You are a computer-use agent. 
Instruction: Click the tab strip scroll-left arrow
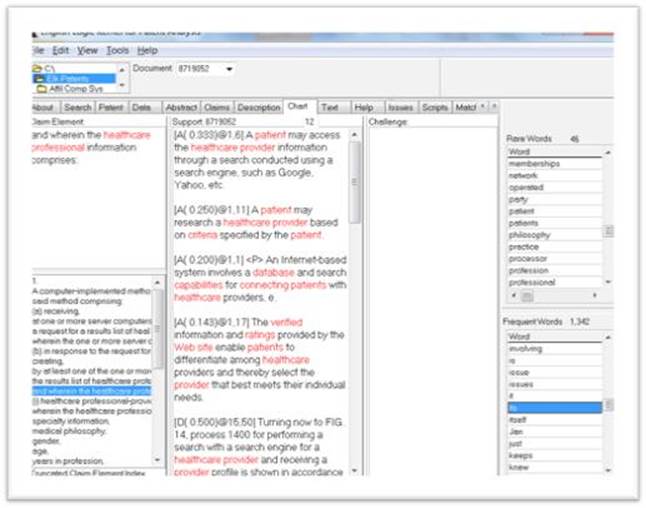pos(483,107)
